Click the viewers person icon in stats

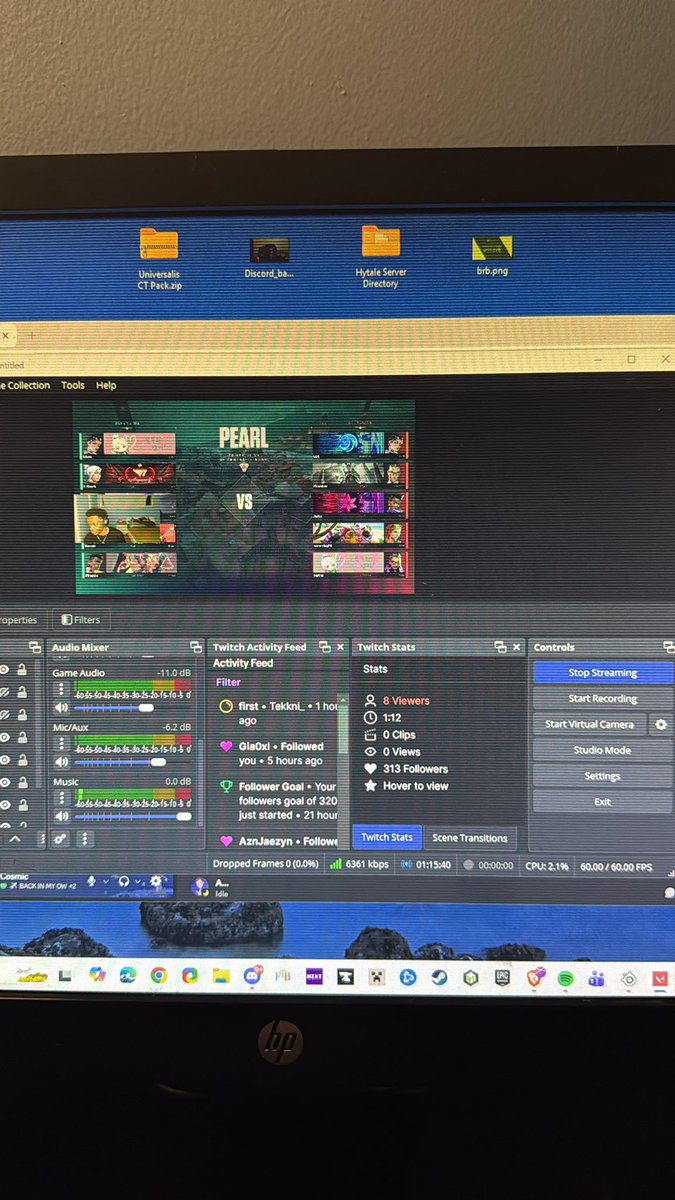371,701
